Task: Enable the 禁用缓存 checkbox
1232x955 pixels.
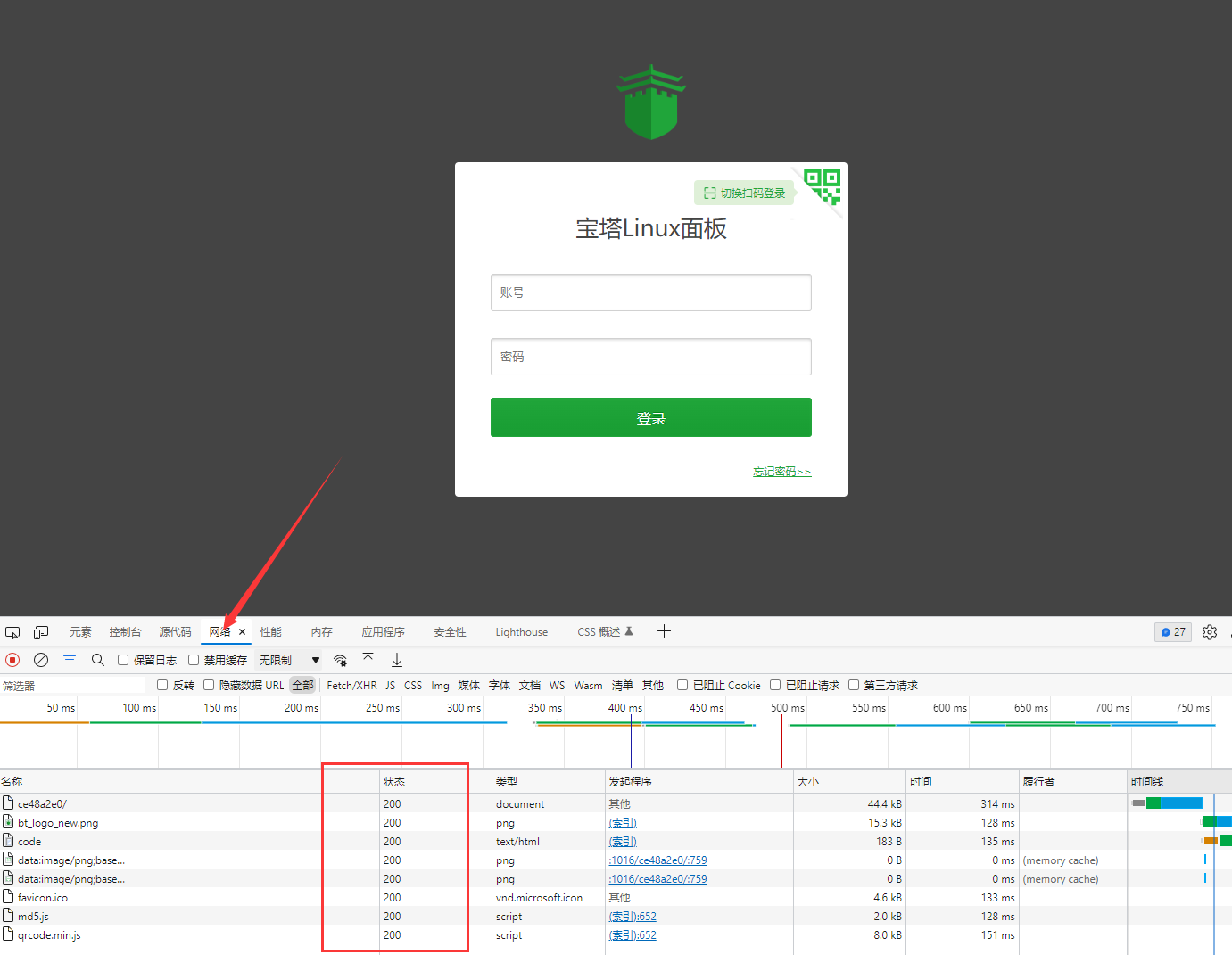Action: tap(194, 660)
